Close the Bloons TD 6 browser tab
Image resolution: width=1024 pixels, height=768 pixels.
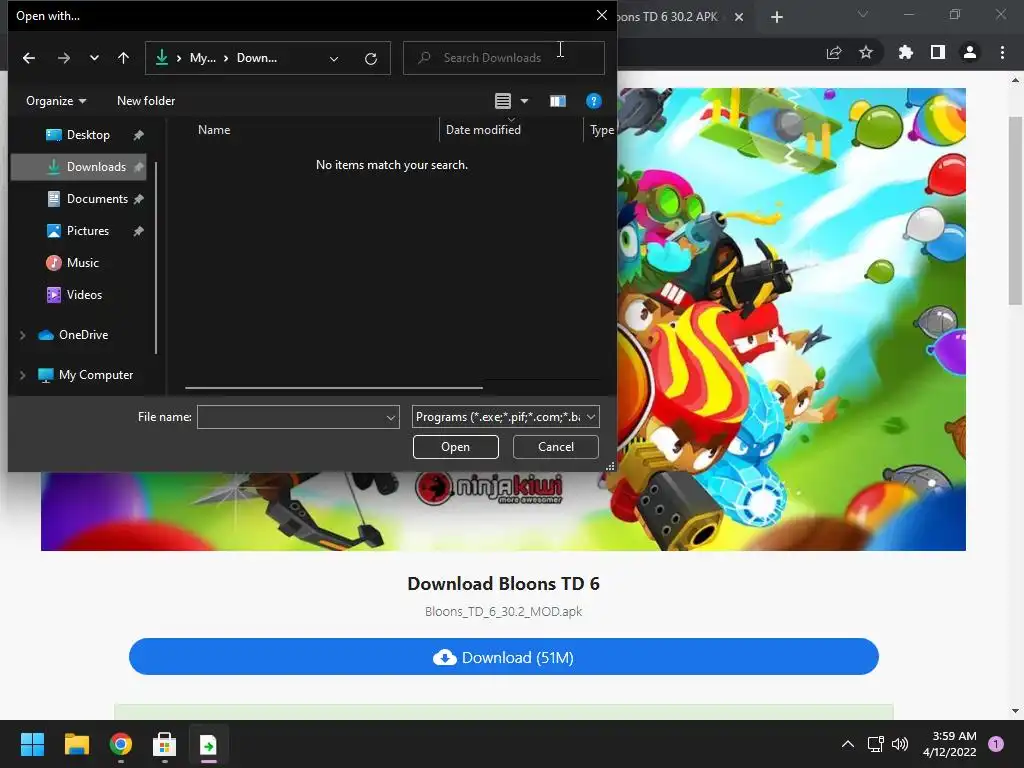pos(739,17)
